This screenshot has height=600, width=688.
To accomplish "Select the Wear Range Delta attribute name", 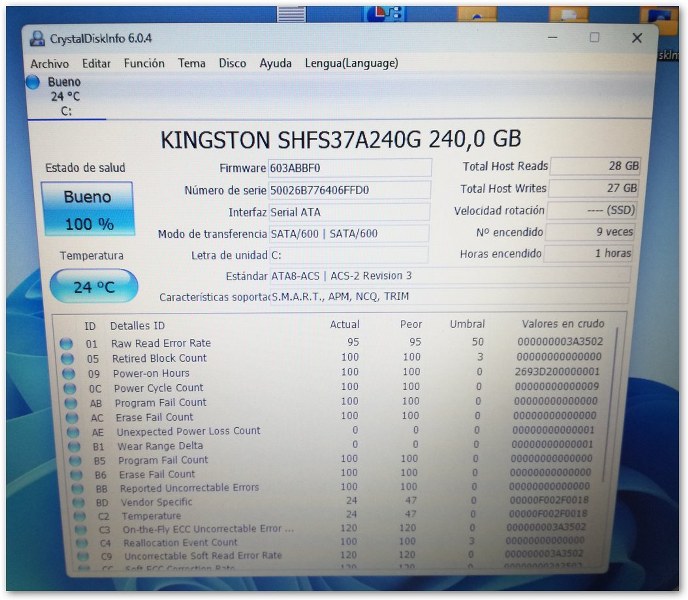I will click(x=160, y=446).
